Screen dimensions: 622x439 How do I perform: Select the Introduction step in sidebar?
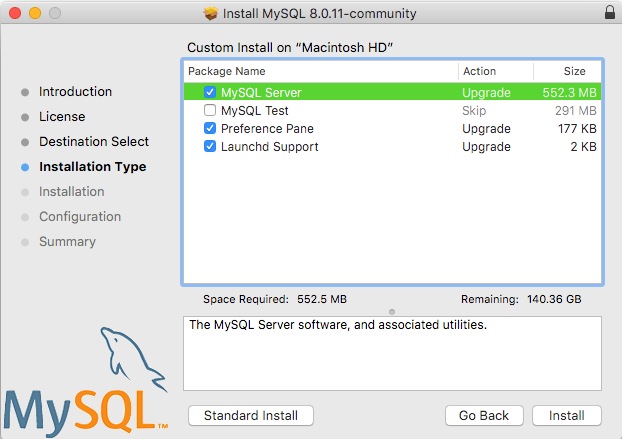75,92
